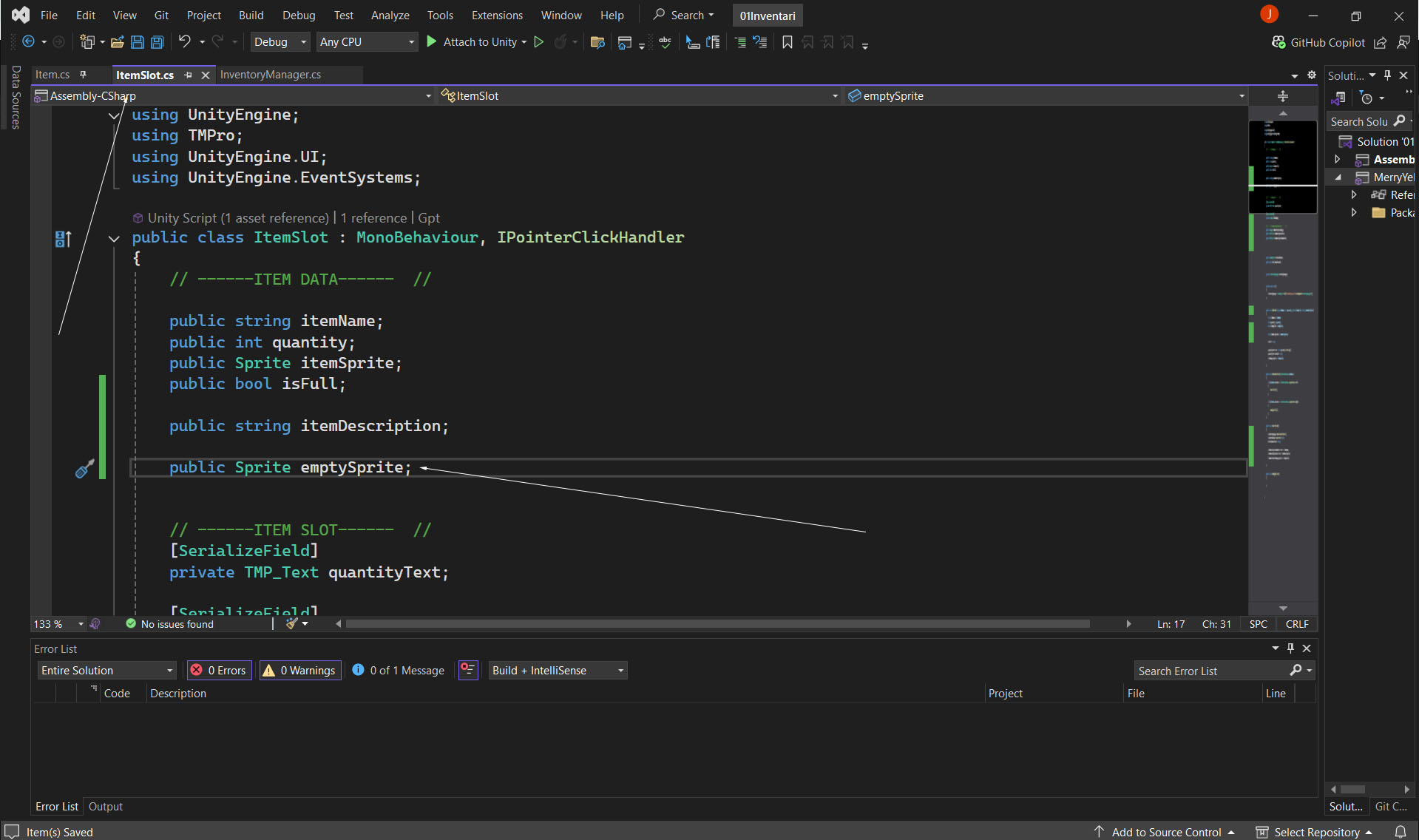Open the Debug configuration dropdown
The height and width of the screenshot is (840, 1419).
tap(280, 42)
